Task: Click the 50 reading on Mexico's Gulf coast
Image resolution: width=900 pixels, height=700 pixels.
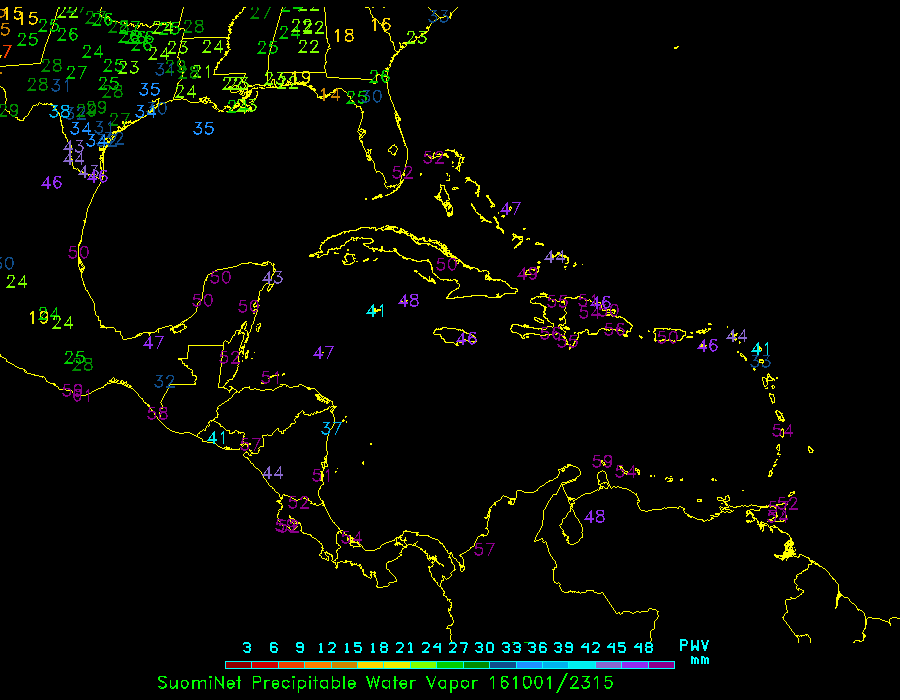Action: (79, 252)
